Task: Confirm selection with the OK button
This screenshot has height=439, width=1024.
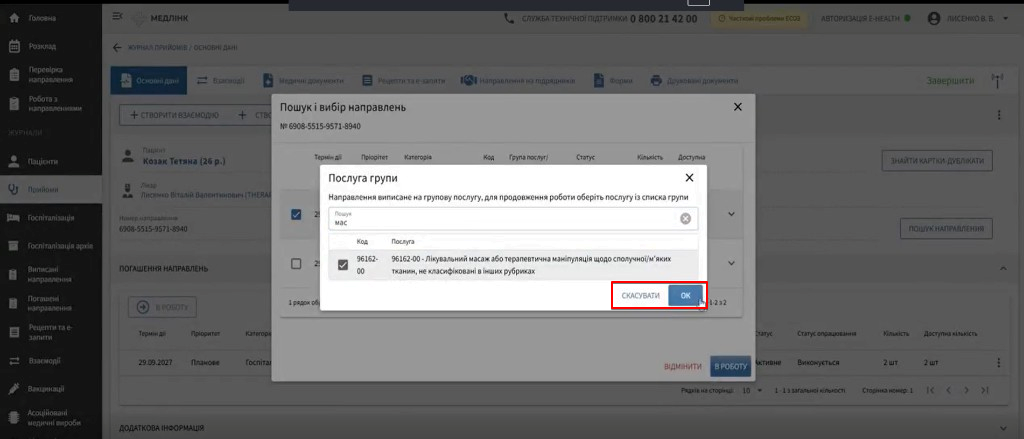Action: click(x=686, y=296)
